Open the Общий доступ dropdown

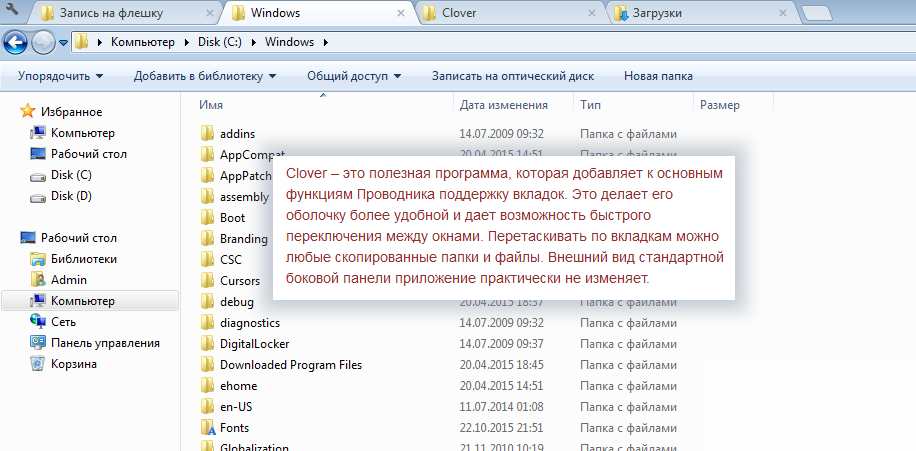[x=354, y=76]
